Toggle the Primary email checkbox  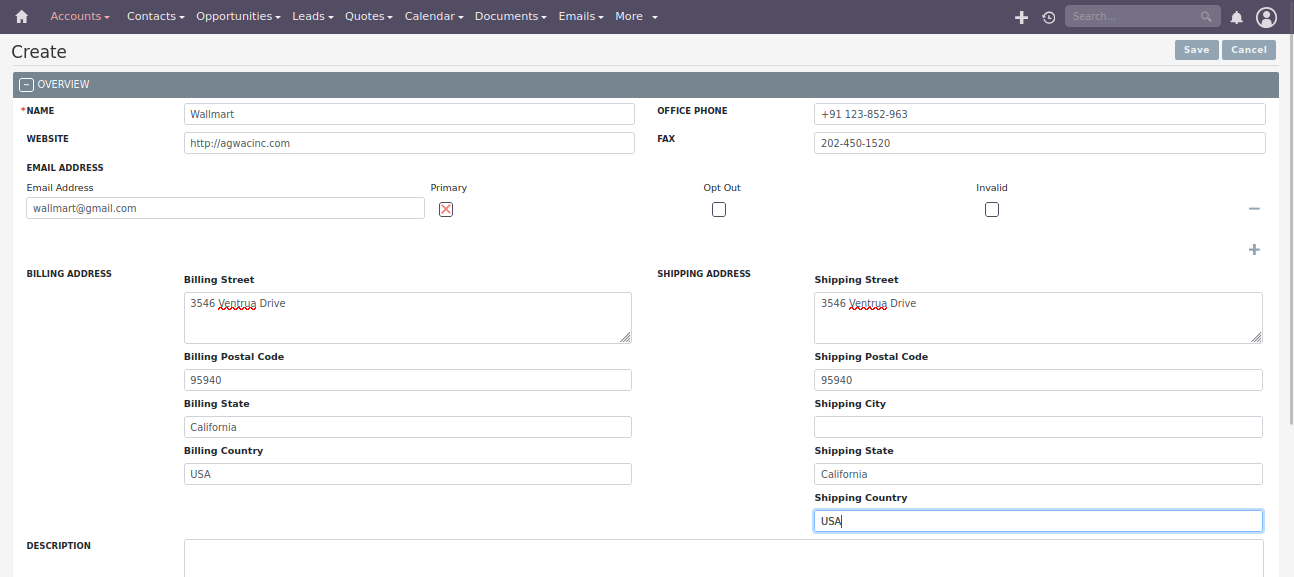coord(446,209)
